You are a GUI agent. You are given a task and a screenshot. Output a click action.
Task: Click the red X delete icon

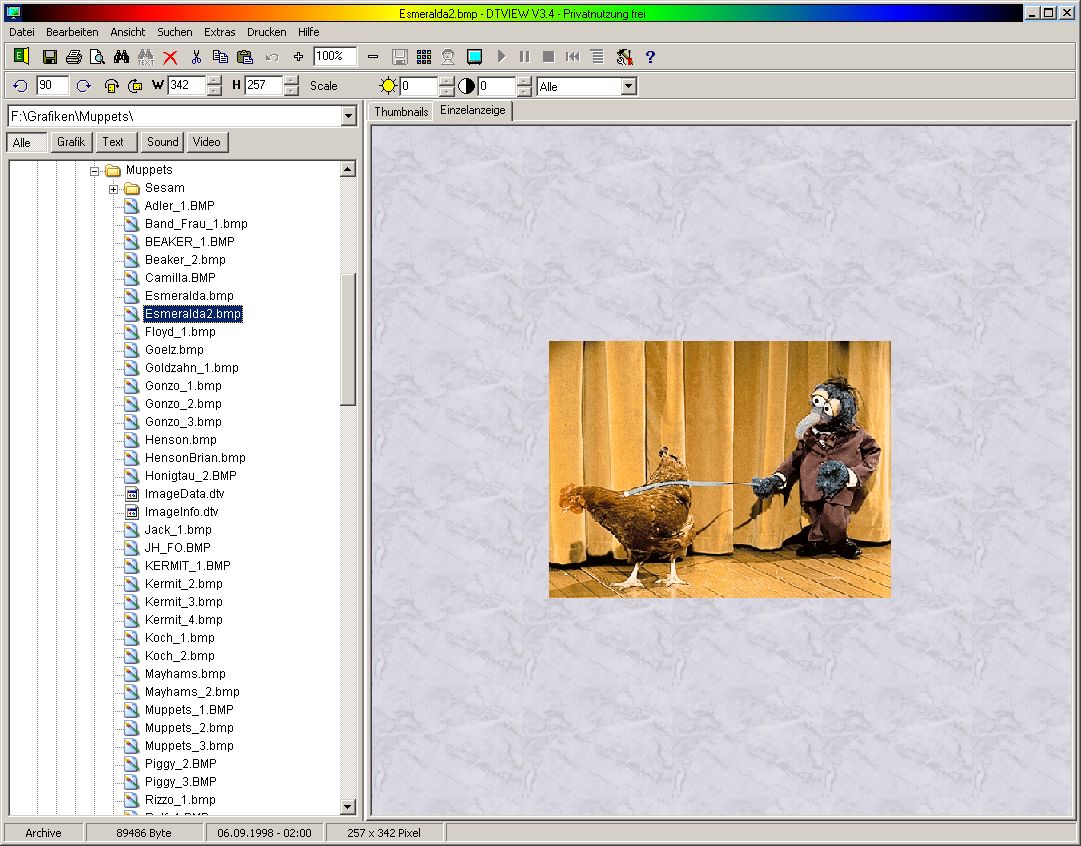170,57
